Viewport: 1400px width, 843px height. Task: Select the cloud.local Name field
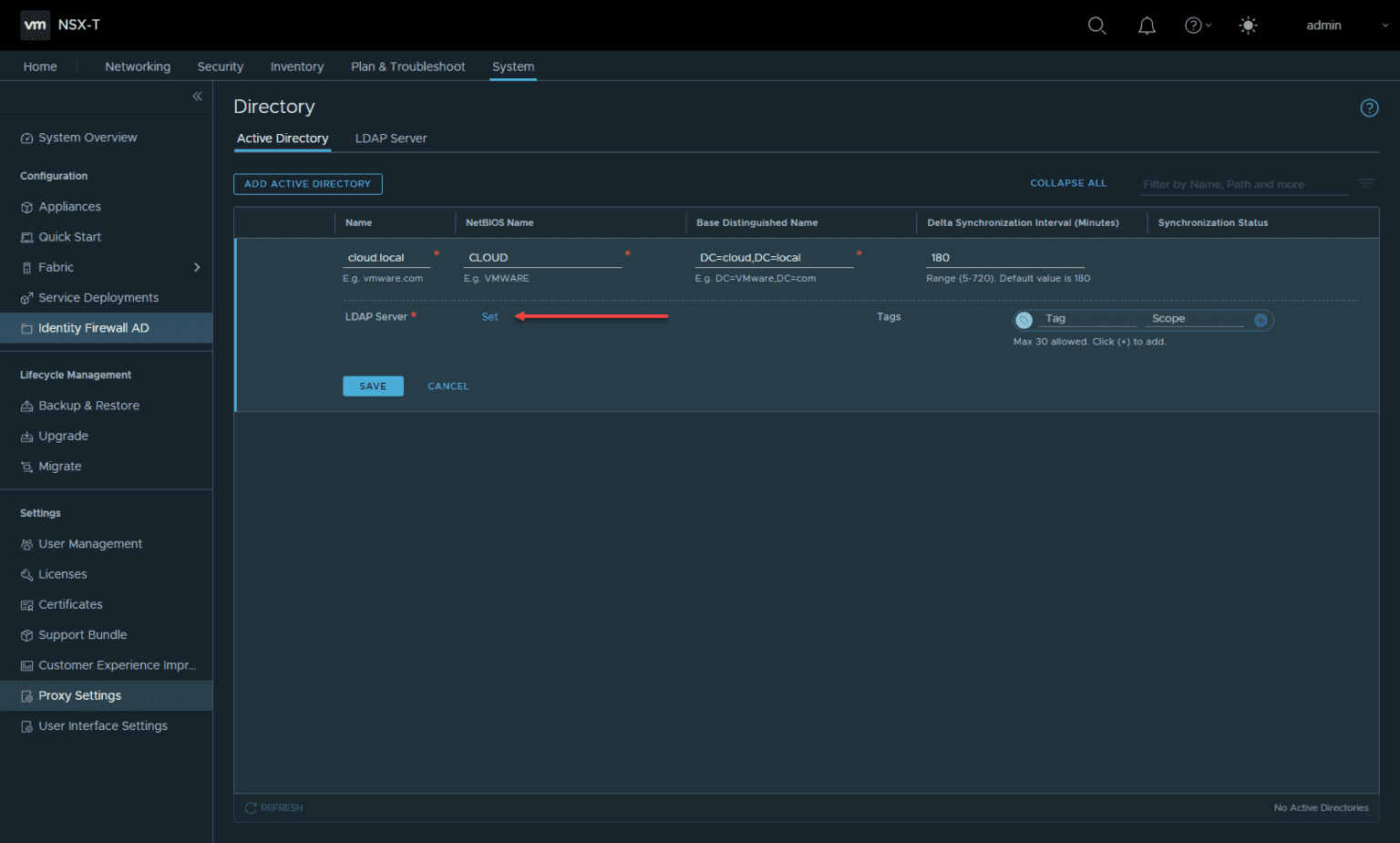point(386,257)
